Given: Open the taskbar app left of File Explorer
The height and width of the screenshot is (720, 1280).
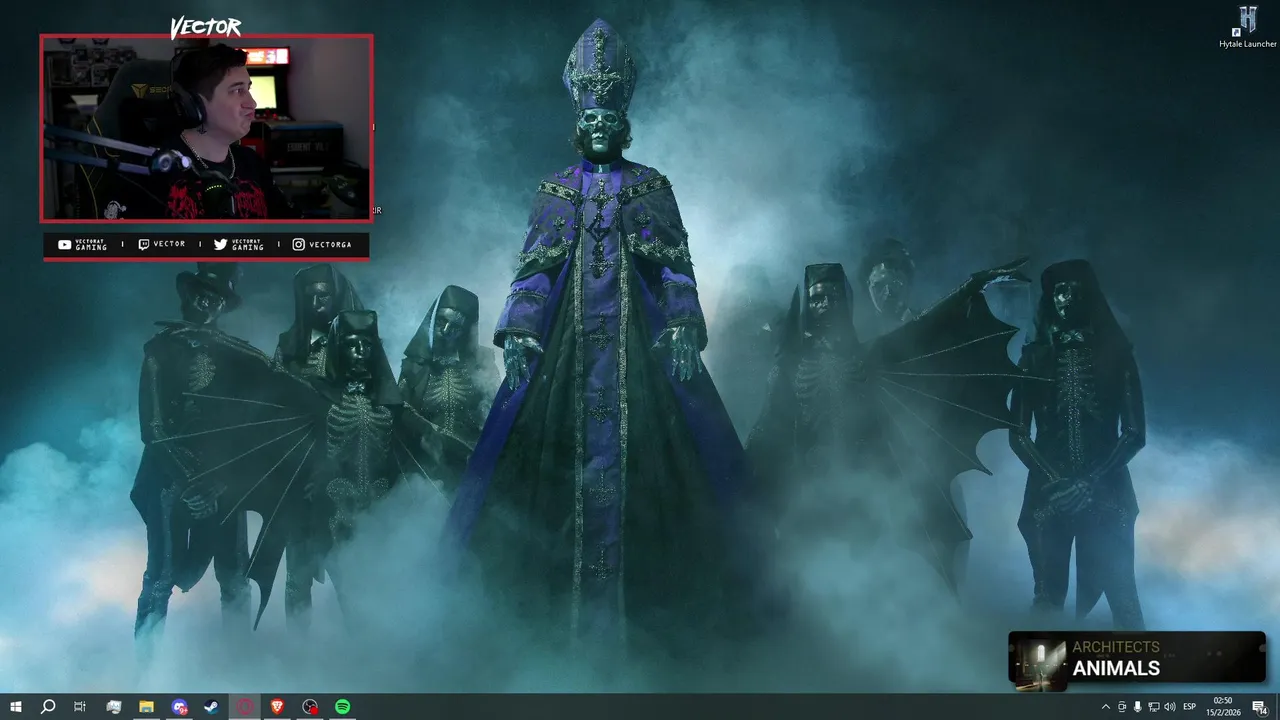Looking at the screenshot, I should click(114, 707).
